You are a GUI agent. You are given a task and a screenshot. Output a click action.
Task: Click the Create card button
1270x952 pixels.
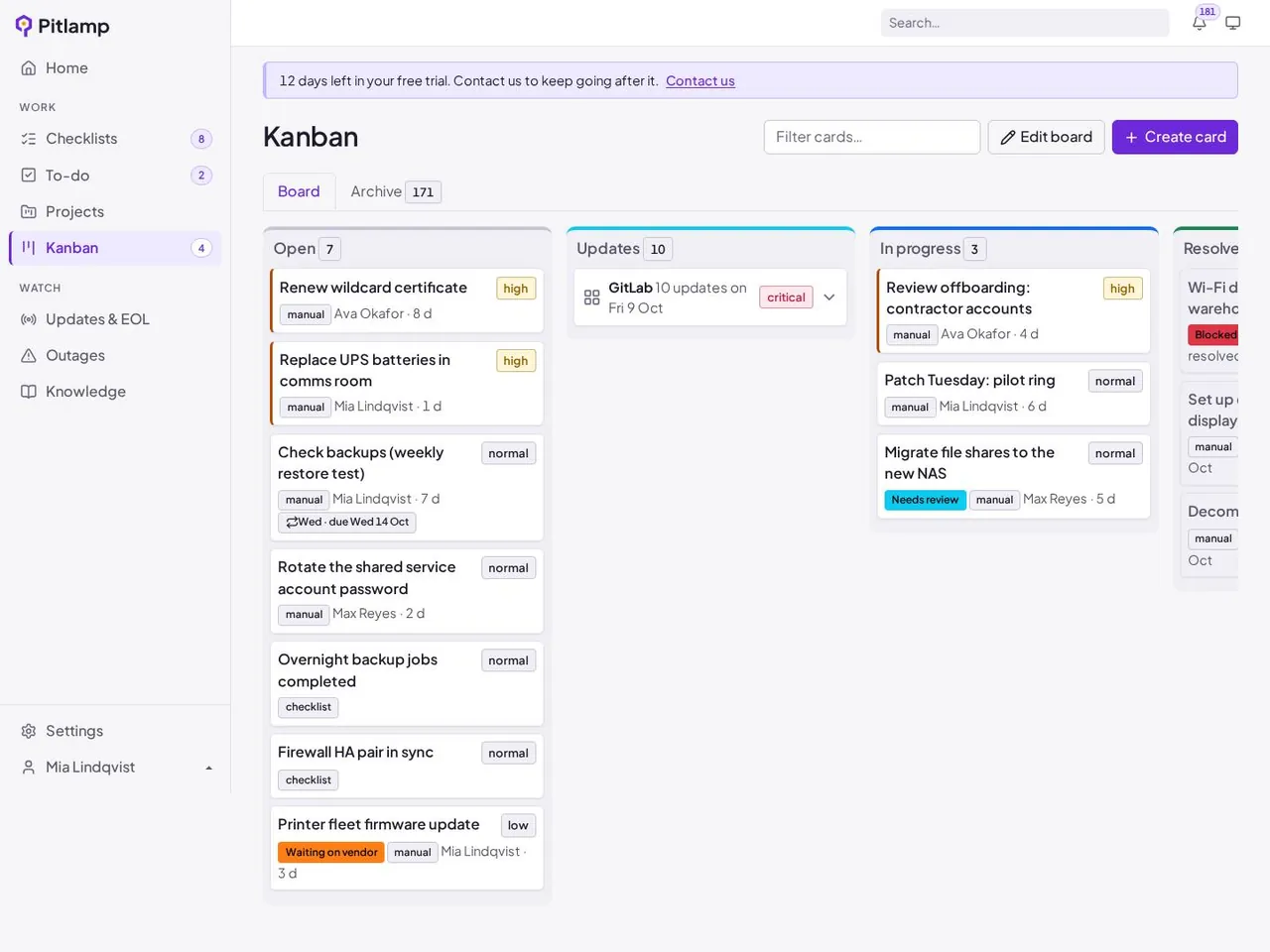pos(1175,137)
